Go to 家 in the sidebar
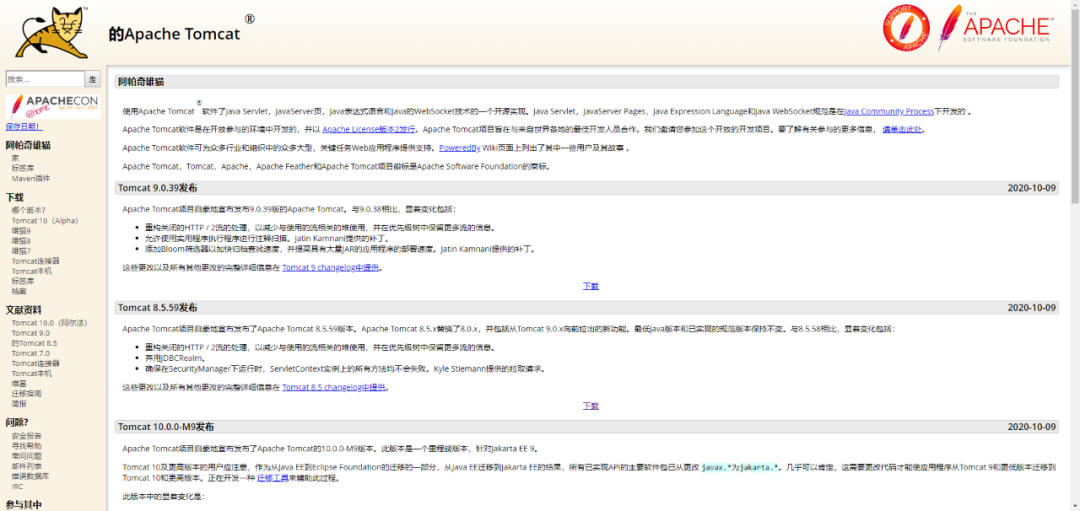Screen dimensions: 1080x511 point(15,158)
